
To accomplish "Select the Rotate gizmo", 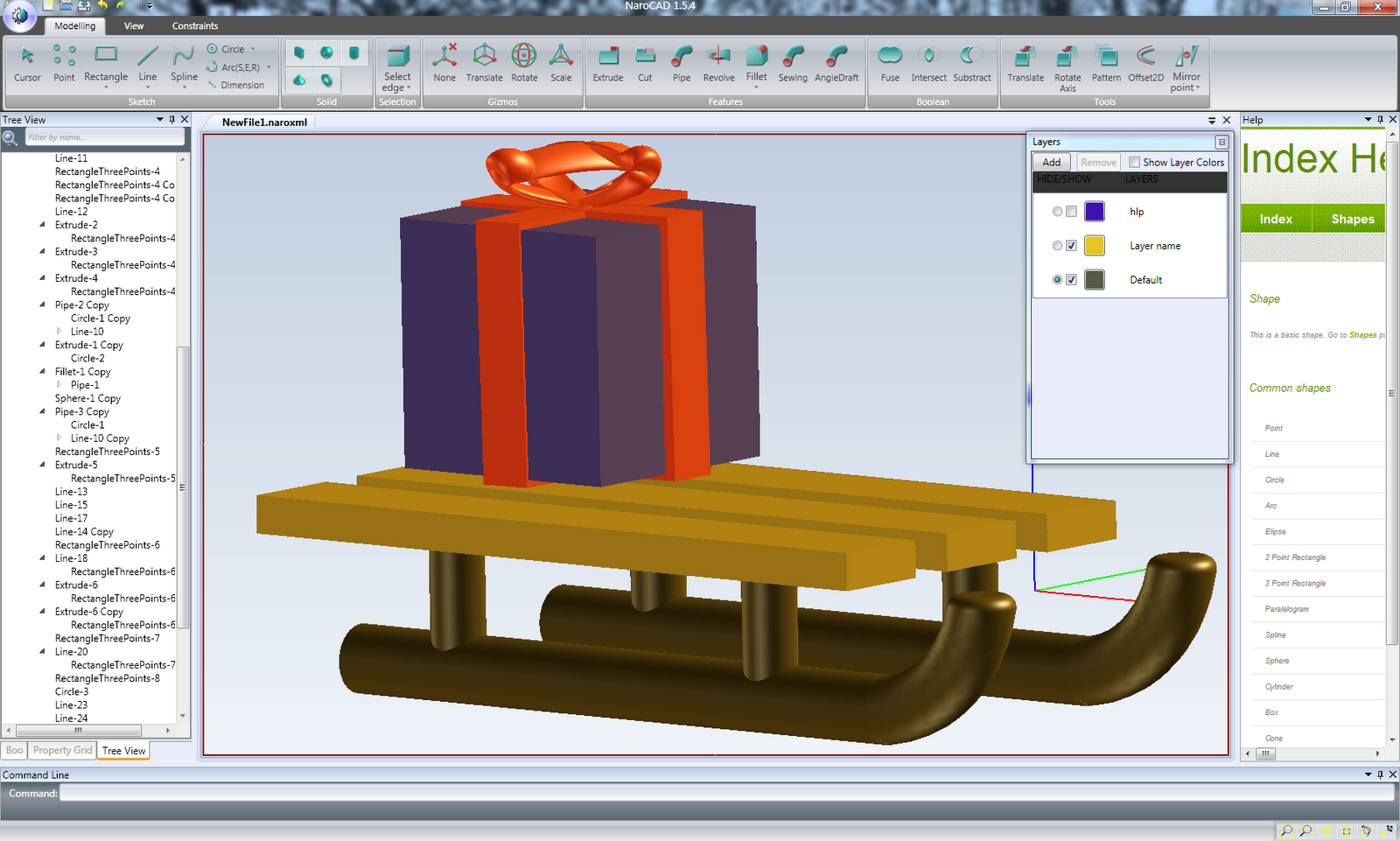I will pyautogui.click(x=524, y=65).
